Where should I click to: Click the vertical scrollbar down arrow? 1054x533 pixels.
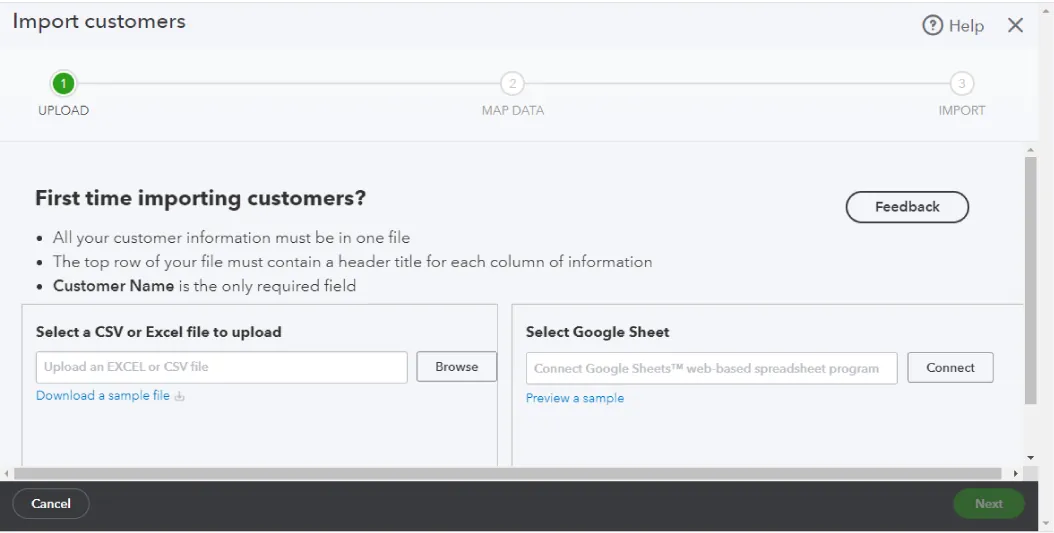click(x=1030, y=457)
